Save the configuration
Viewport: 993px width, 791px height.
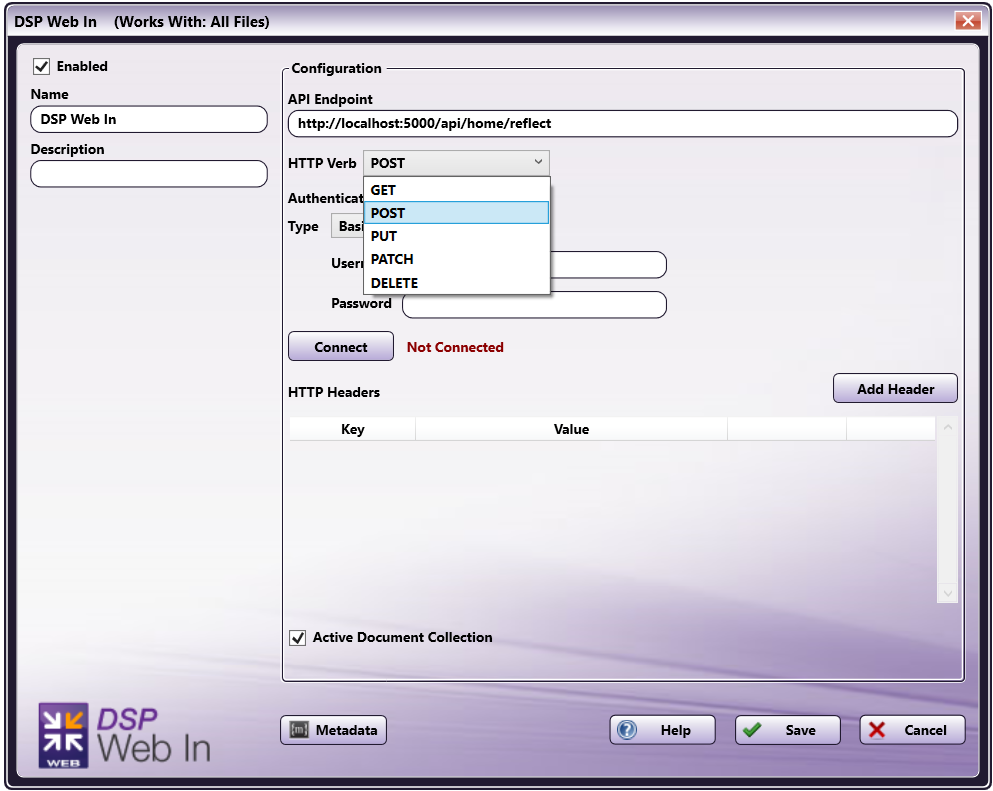[788, 730]
